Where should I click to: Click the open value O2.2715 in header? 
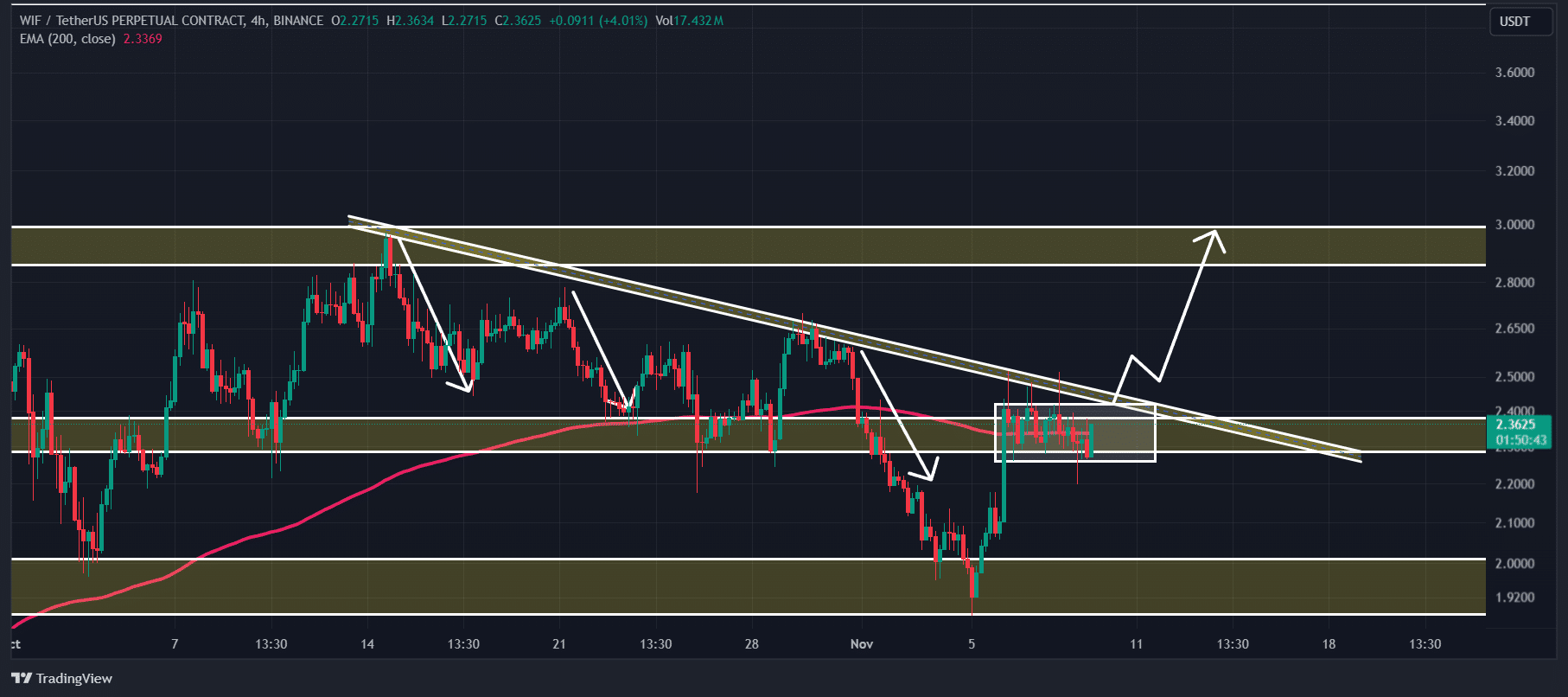pos(354,20)
